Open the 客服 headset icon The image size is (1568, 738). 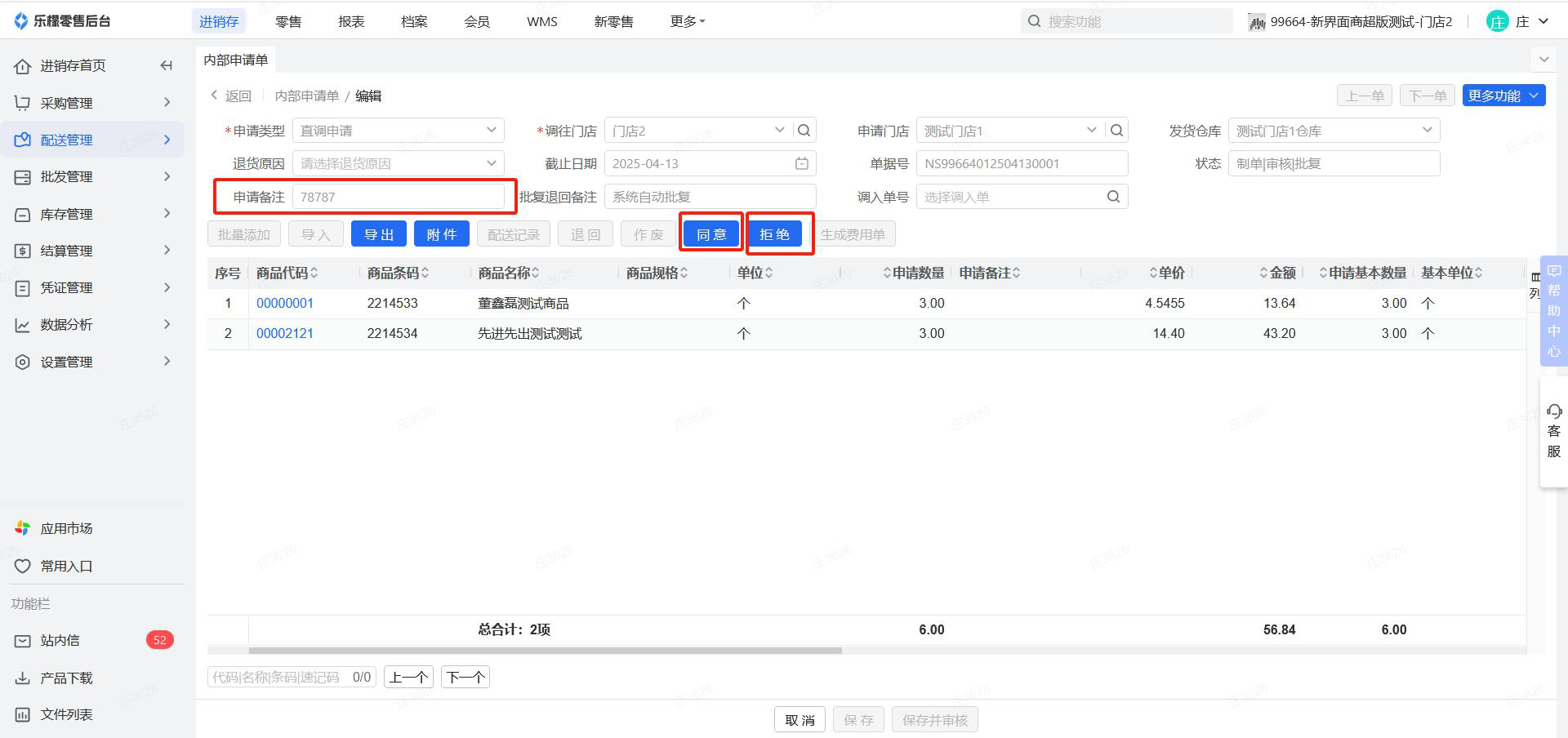1553,412
